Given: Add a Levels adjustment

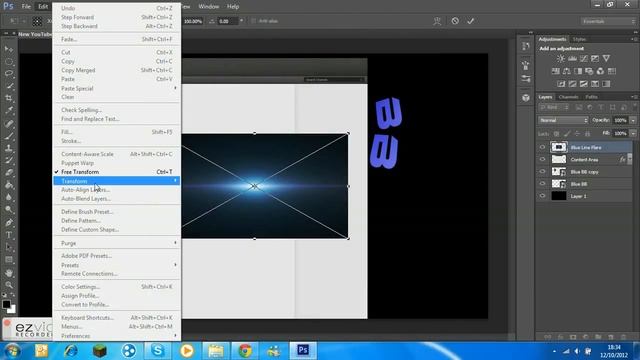Looking at the screenshot, I should pyautogui.click(x=572, y=59).
